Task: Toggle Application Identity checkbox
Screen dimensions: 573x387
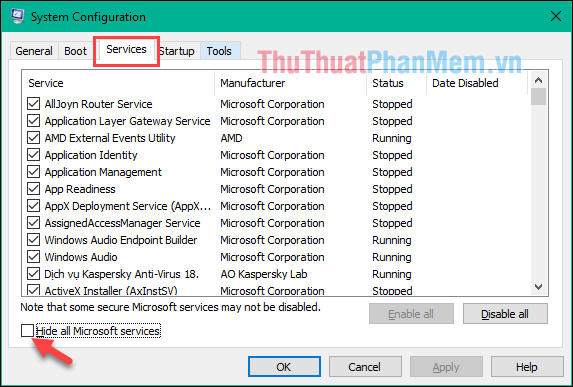Action: click(x=34, y=155)
